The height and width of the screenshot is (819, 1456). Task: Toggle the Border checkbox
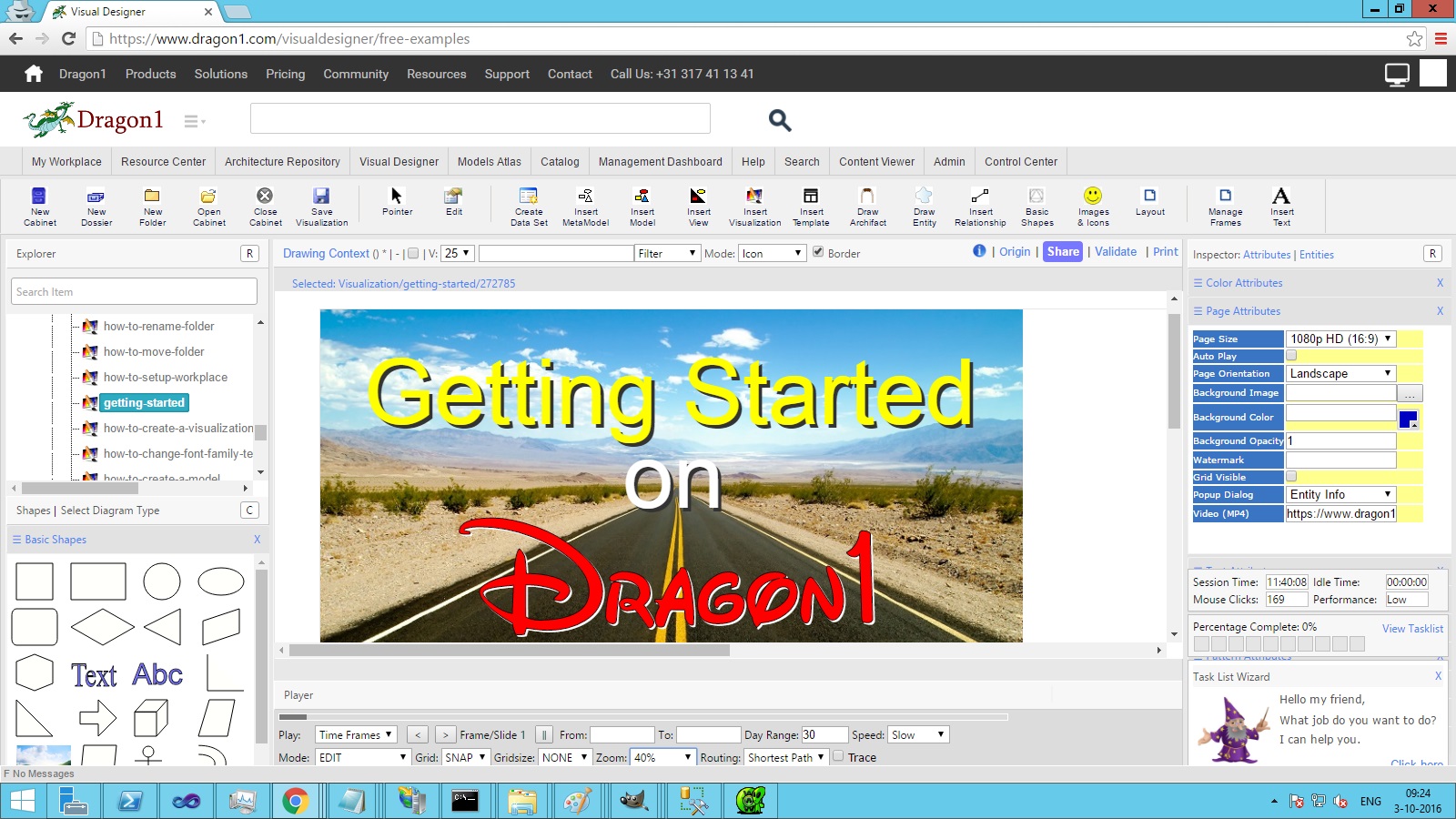[x=818, y=252]
